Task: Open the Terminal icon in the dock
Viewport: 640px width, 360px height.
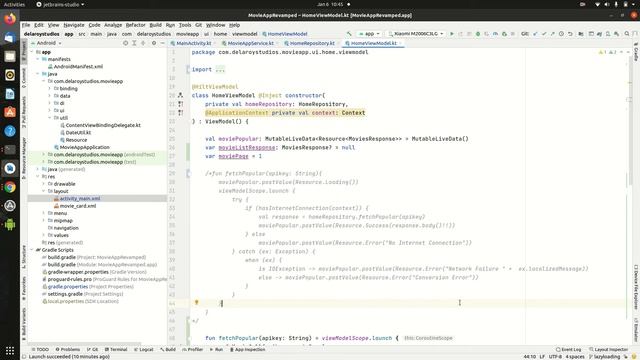Action: (x=10, y=150)
